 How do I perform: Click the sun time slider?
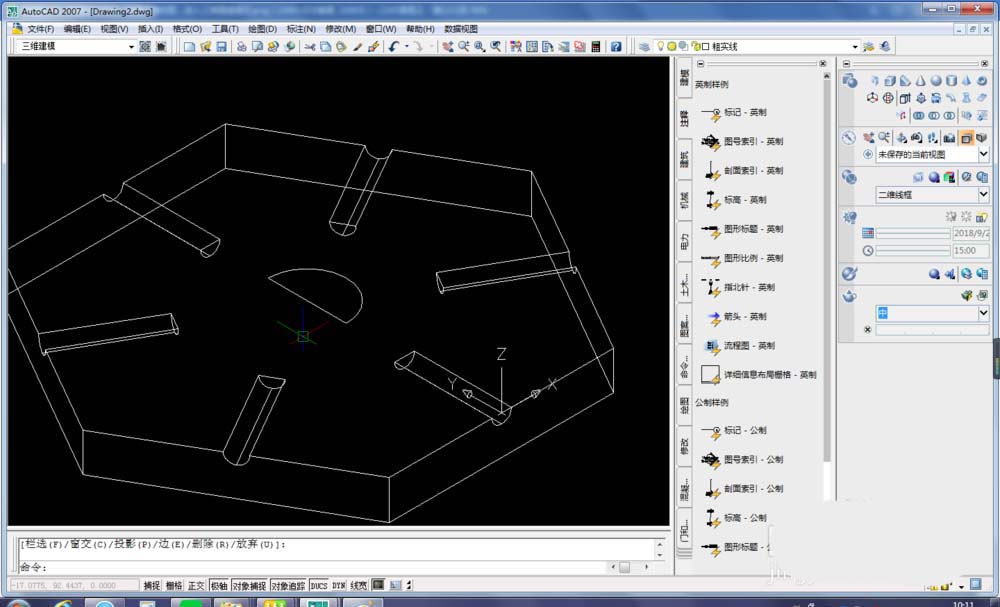(913, 251)
